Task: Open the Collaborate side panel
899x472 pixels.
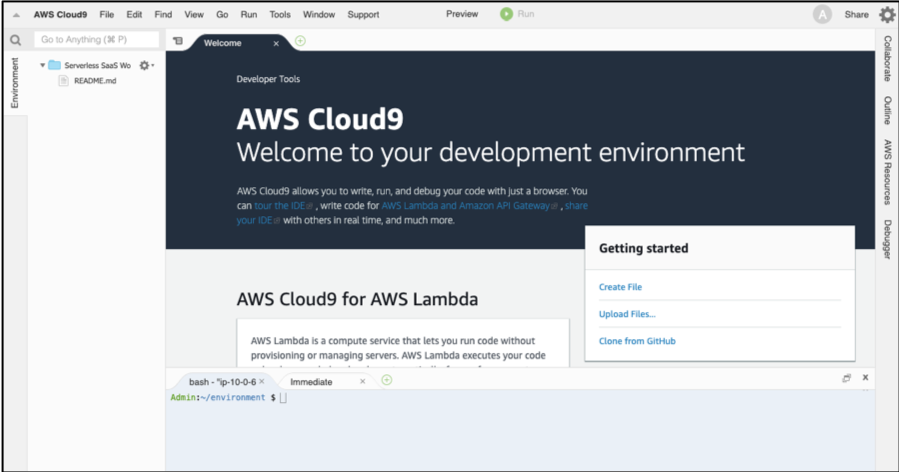Action: tap(887, 58)
